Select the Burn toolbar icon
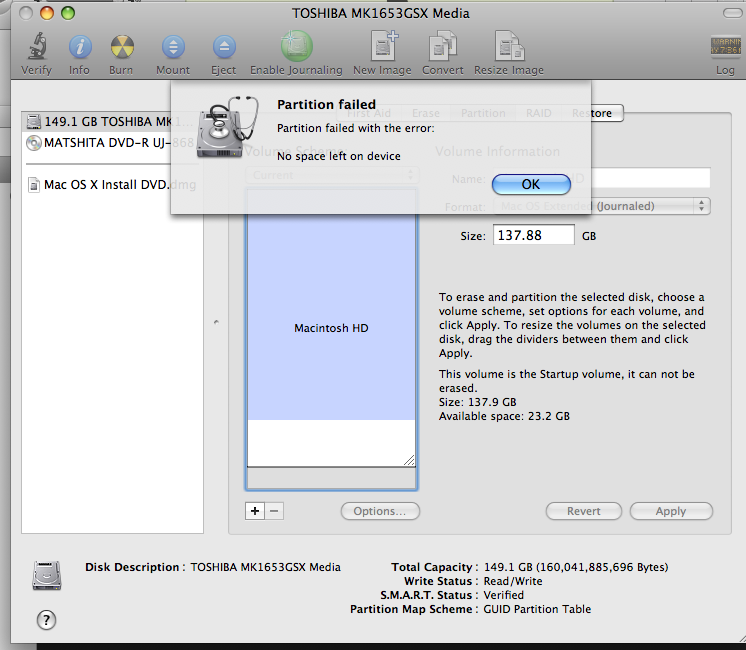 pos(122,47)
